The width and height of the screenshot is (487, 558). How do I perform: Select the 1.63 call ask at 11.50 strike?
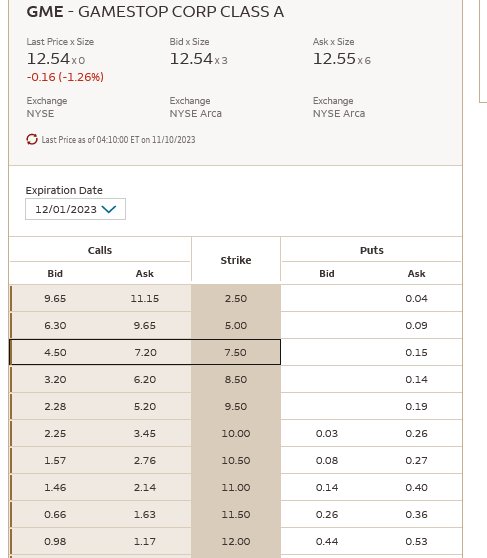145,515
